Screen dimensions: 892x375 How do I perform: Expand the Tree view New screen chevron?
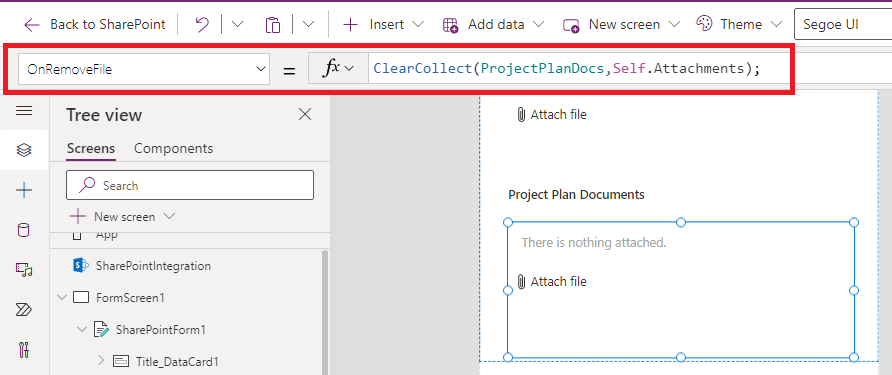pyautogui.click(x=169, y=216)
